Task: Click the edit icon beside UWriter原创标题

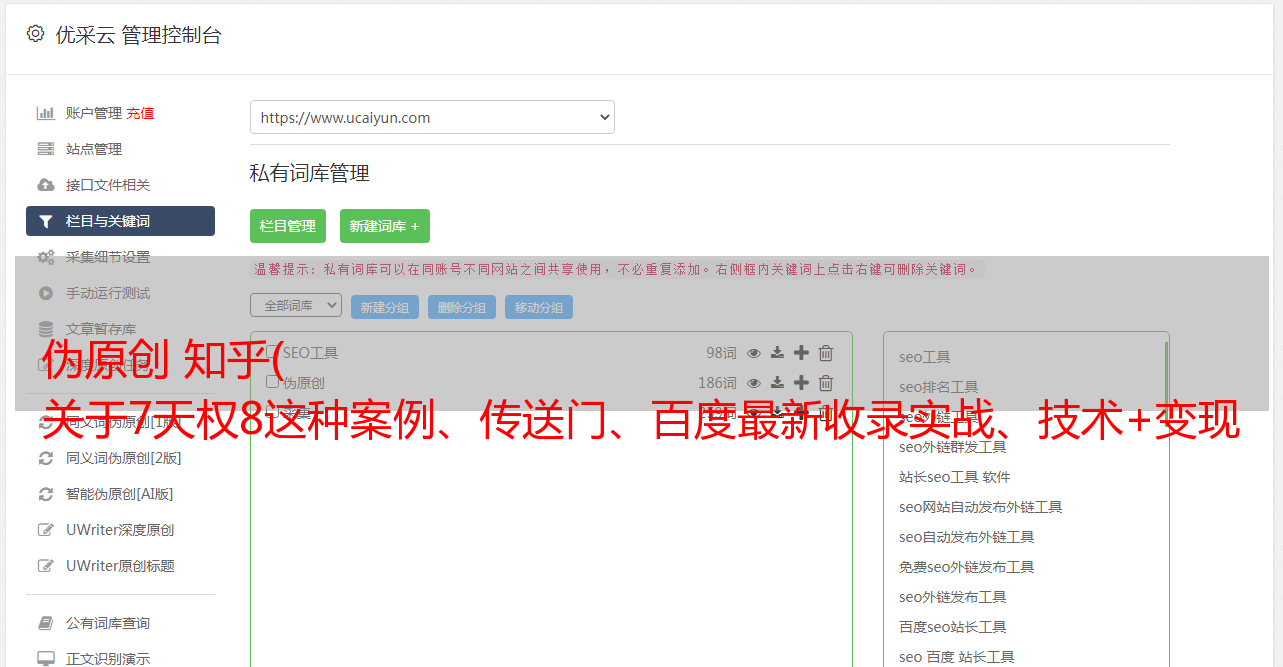Action: pyautogui.click(x=45, y=566)
